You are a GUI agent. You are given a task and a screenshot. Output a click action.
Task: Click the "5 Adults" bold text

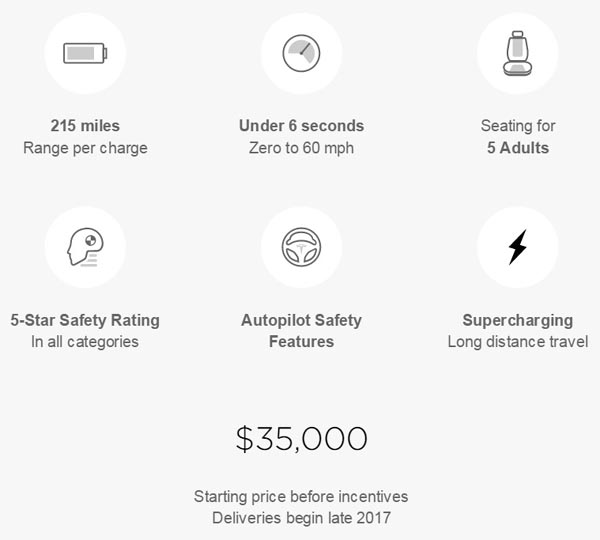(517, 148)
